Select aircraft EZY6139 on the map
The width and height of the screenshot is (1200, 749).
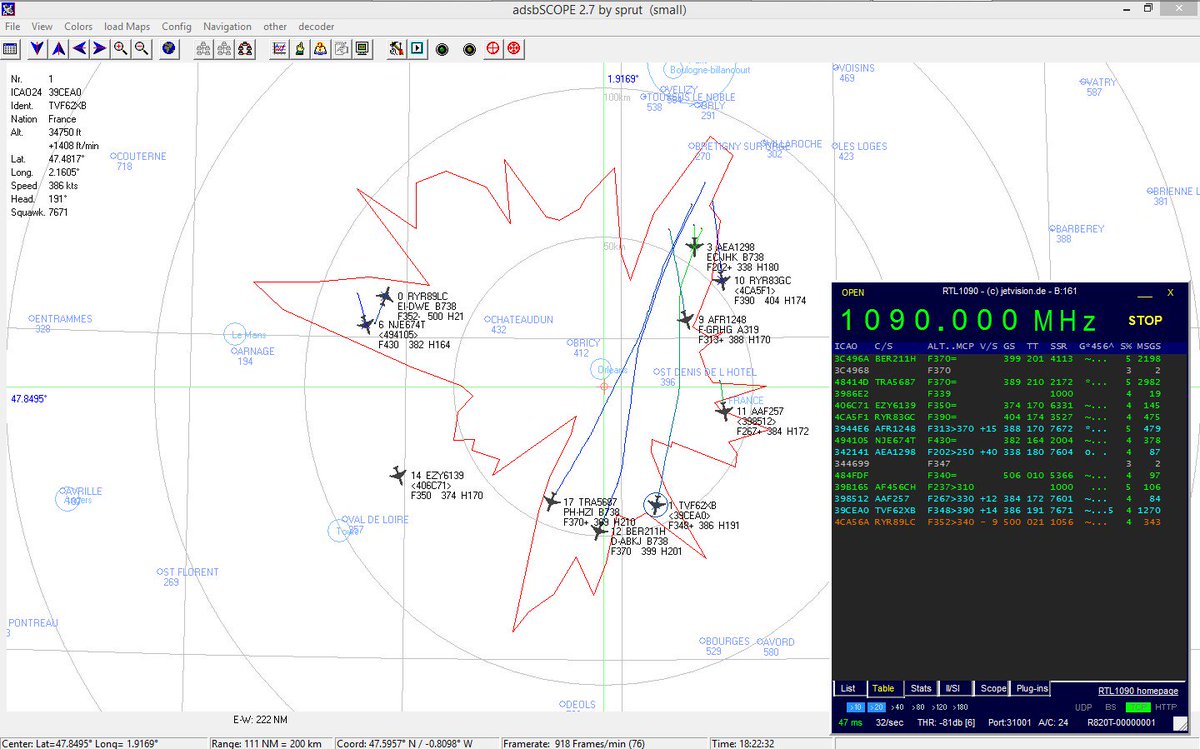(399, 475)
